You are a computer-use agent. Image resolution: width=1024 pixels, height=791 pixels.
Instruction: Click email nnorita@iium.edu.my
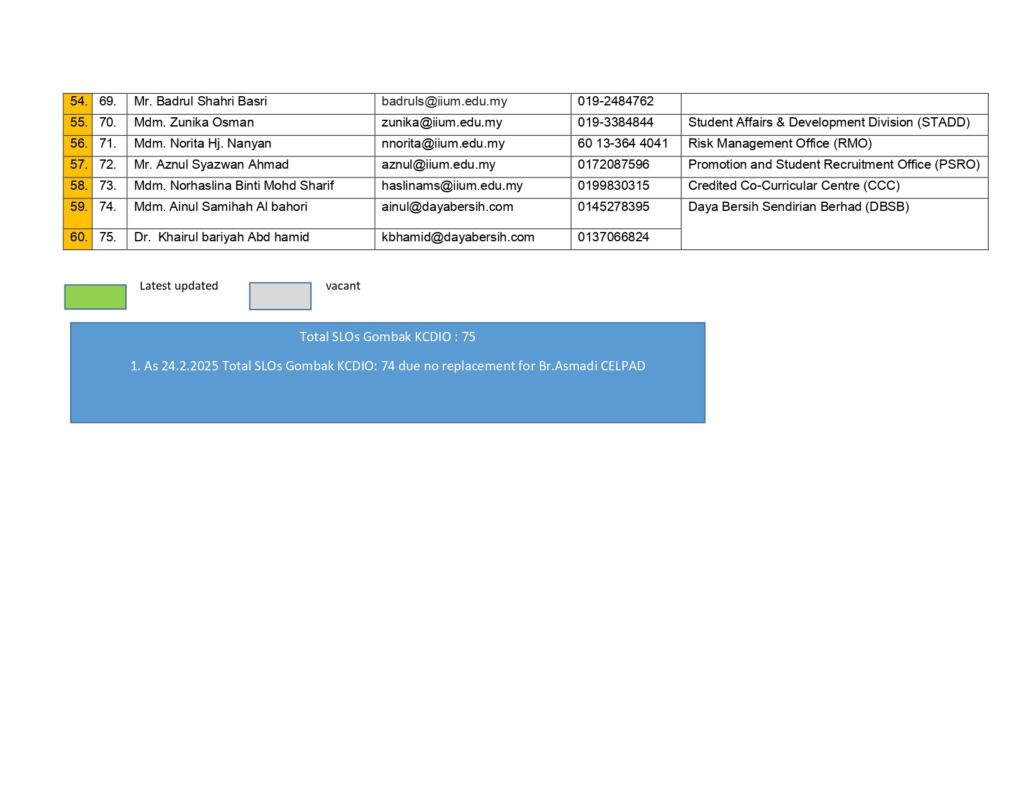[x=443, y=143]
